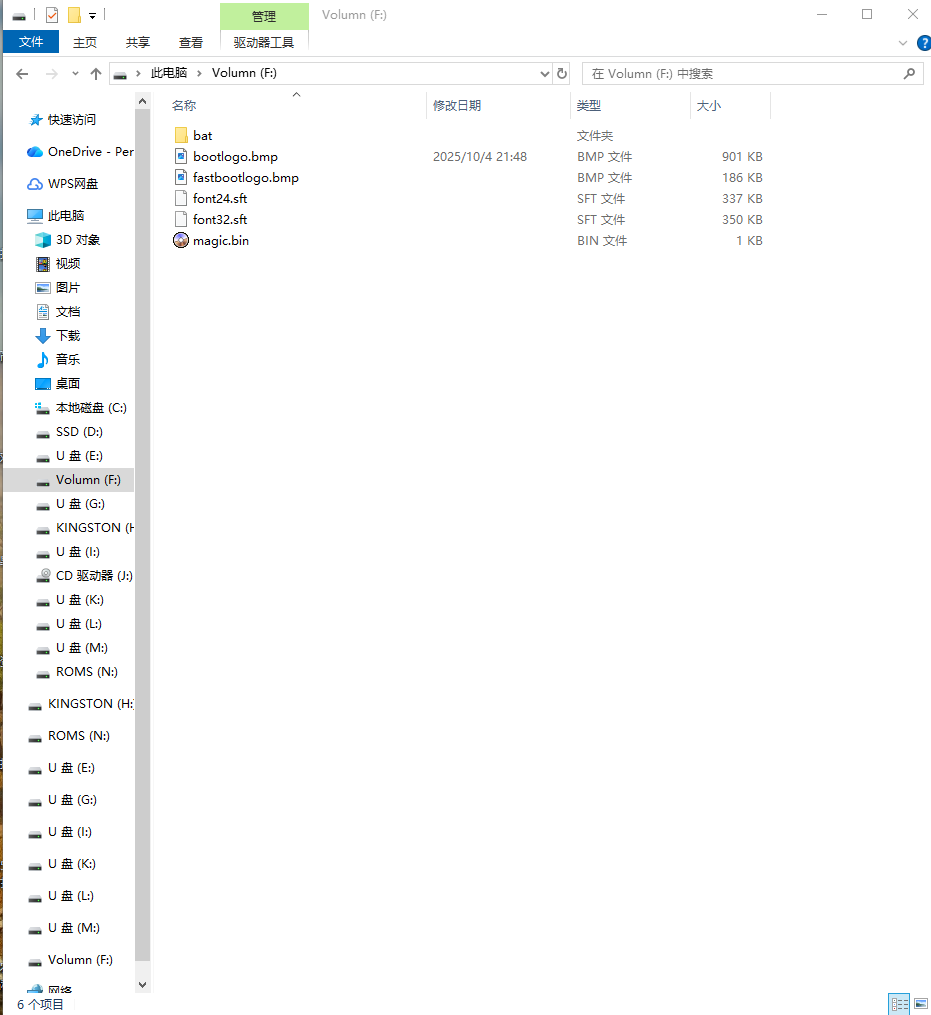Switch to details view layout
Image resolution: width=931 pixels, height=1015 pixels.
(x=899, y=1004)
